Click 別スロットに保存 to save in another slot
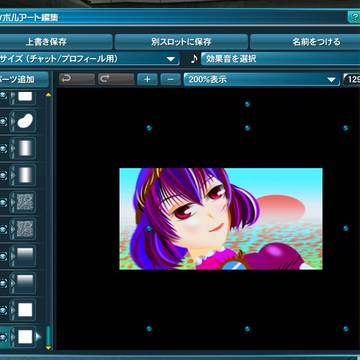The width and height of the screenshot is (360, 360). (181, 42)
